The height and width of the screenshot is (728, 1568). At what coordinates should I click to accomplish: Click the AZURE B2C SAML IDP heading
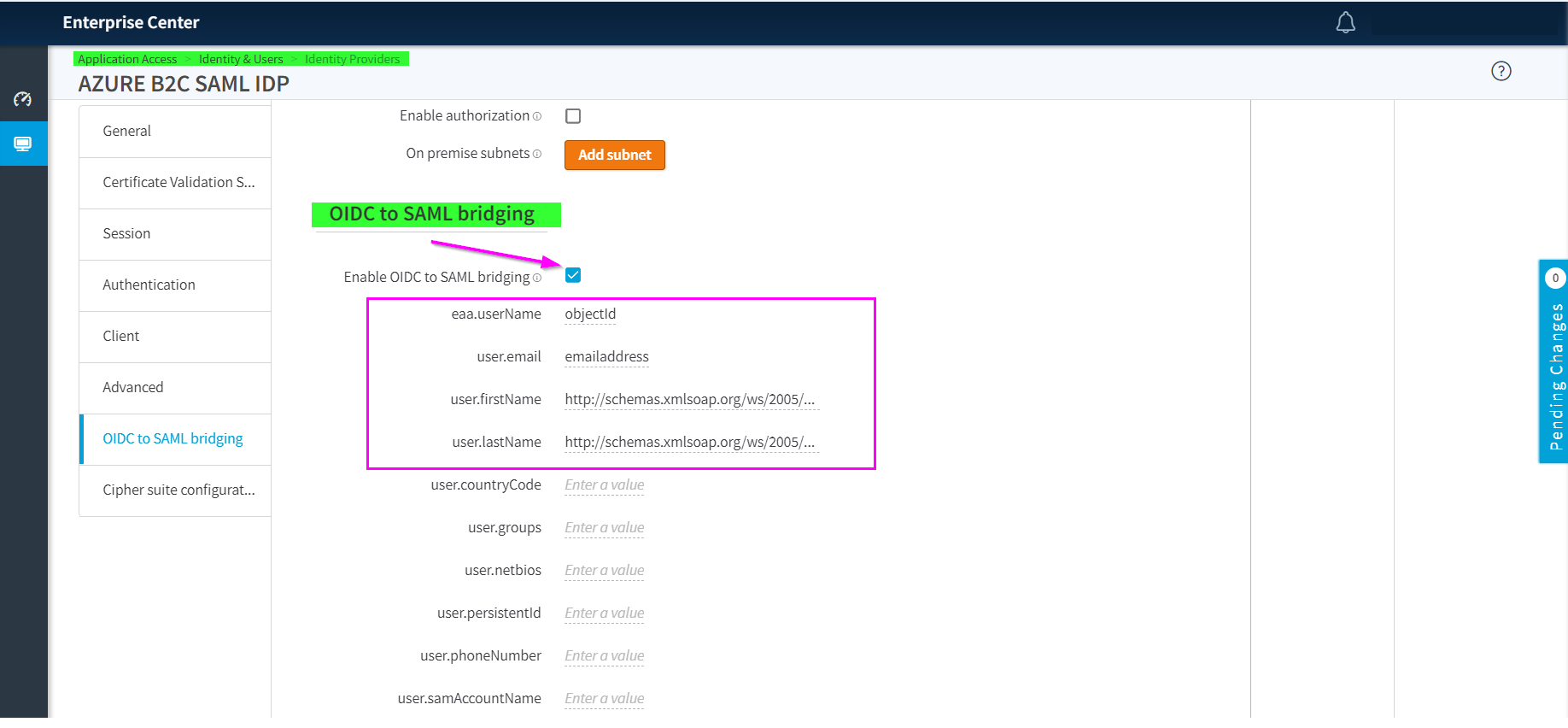(184, 84)
